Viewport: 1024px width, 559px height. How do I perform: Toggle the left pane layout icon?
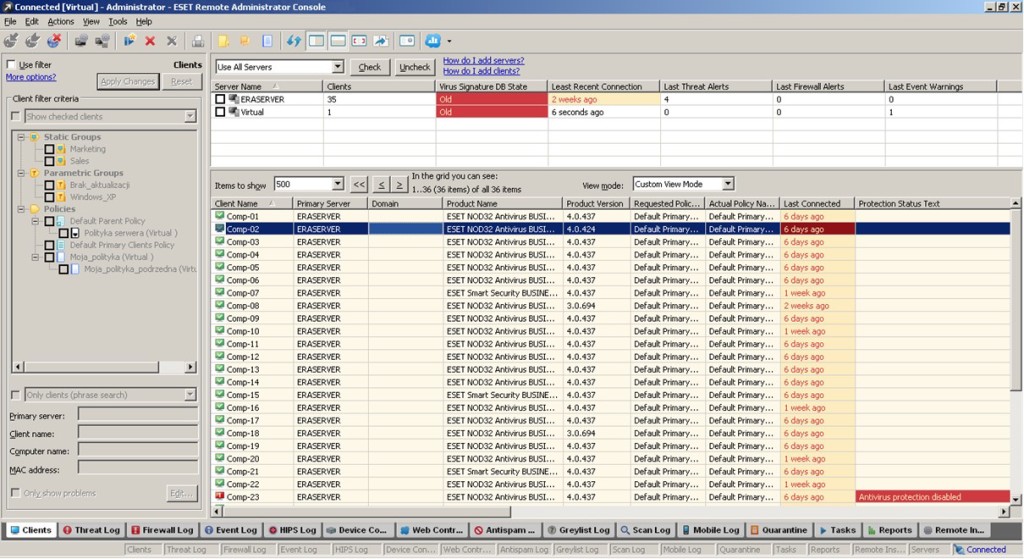(316, 41)
